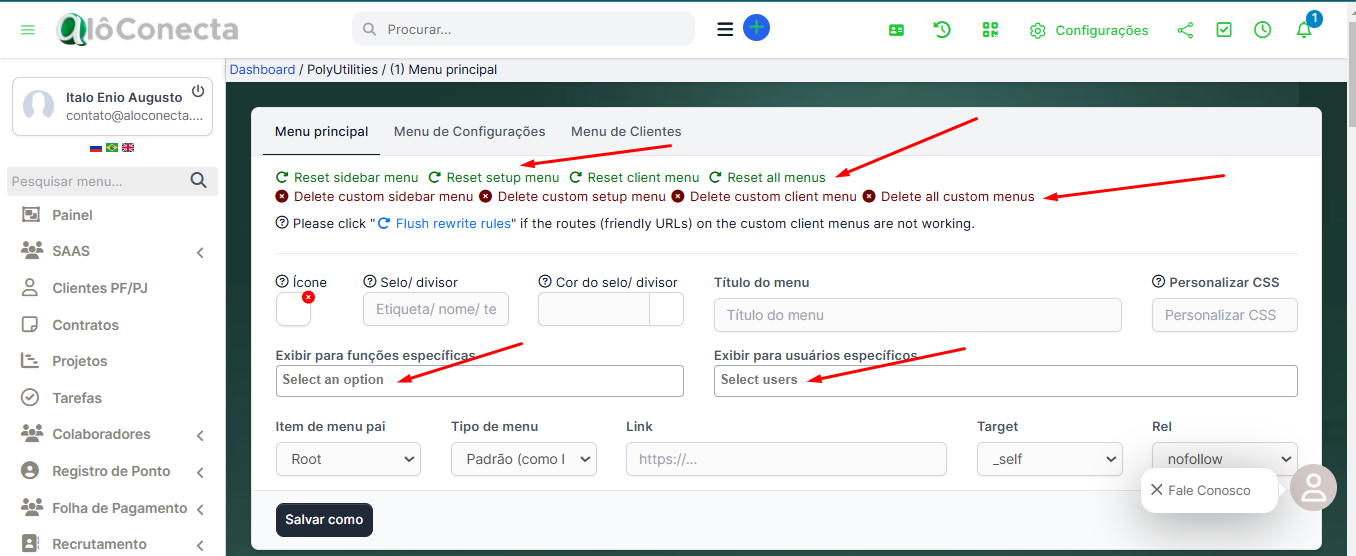Select the Russian flag language
The image size is (1356, 556).
[96, 148]
